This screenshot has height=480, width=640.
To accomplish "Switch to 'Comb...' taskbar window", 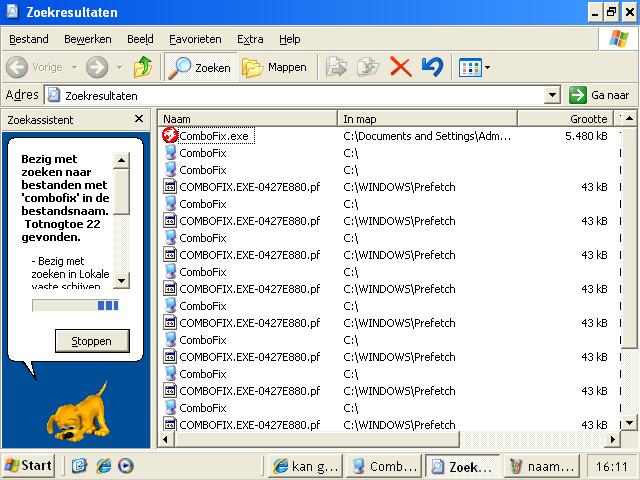I will pyautogui.click(x=384, y=466).
